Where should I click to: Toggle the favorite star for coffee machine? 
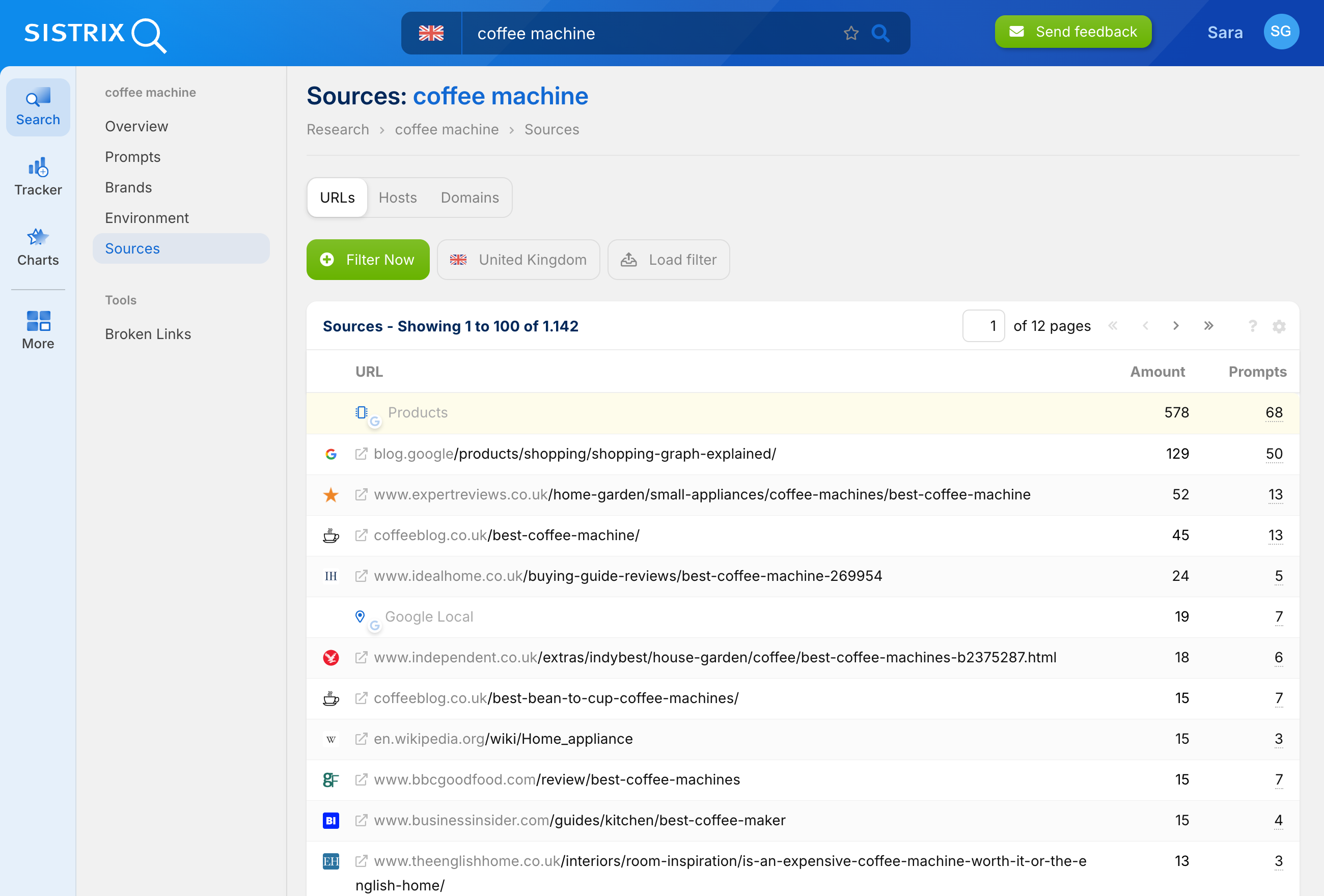coord(851,33)
